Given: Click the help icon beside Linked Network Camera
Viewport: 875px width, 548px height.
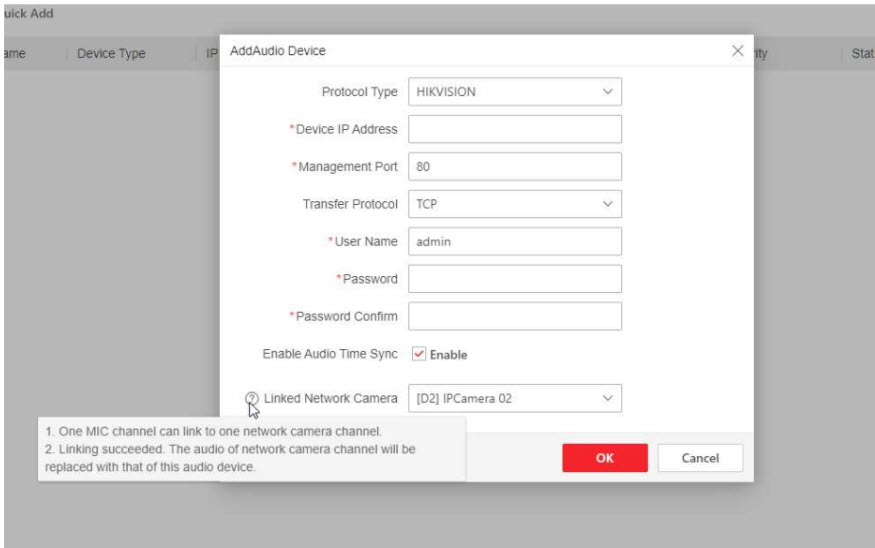Looking at the screenshot, I should [x=251, y=400].
